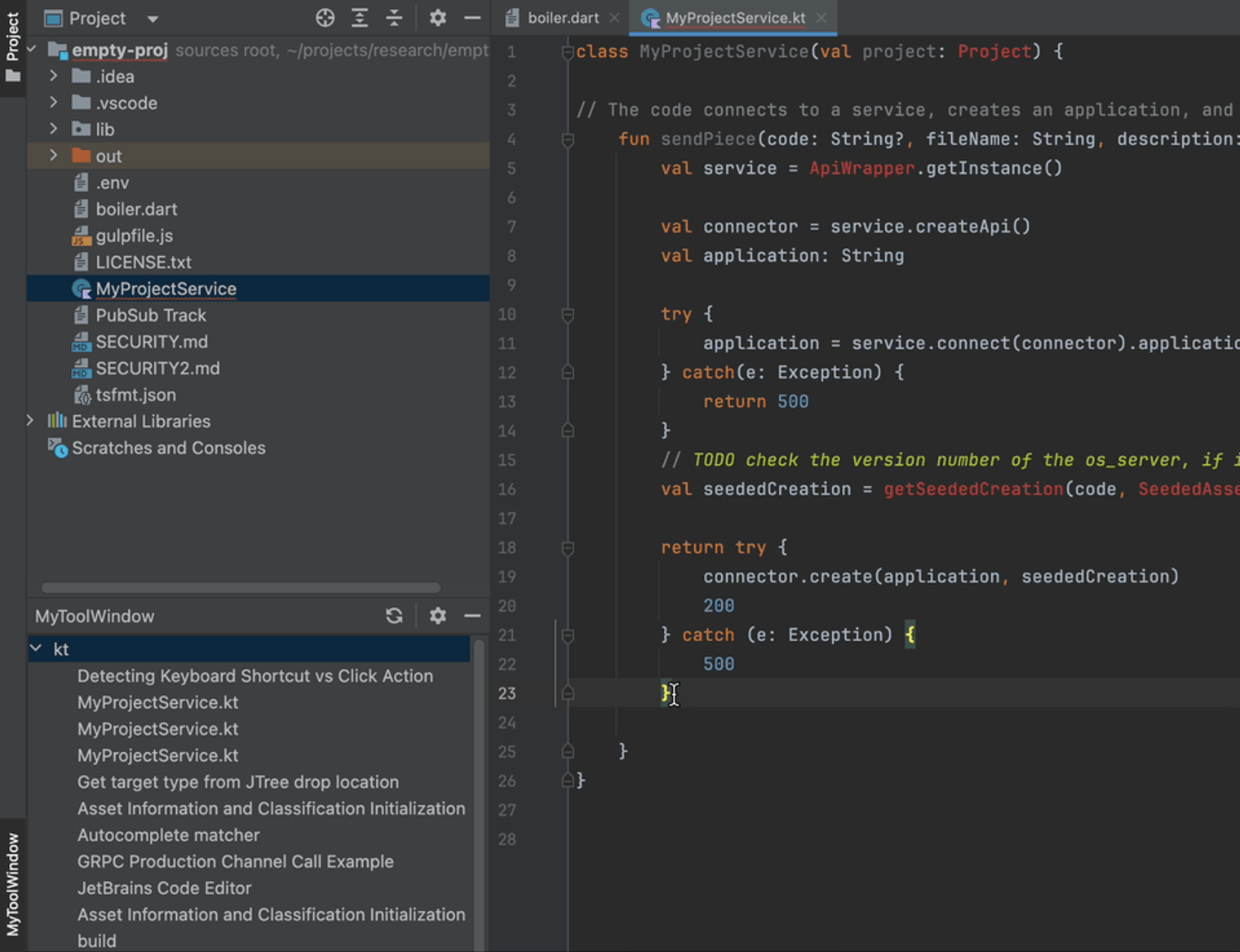
Task: Click the MyToolWindow vertical scrollbar
Action: click(479, 795)
